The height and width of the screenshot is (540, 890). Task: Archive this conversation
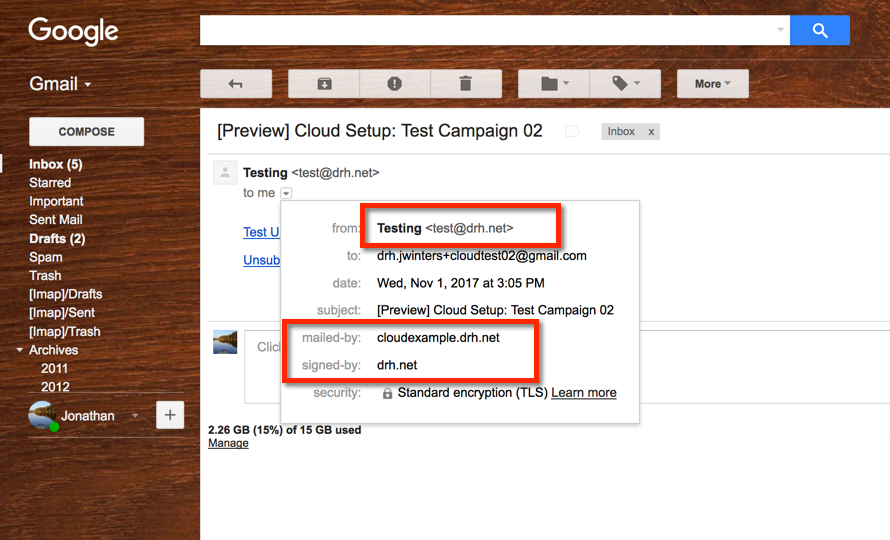(324, 84)
